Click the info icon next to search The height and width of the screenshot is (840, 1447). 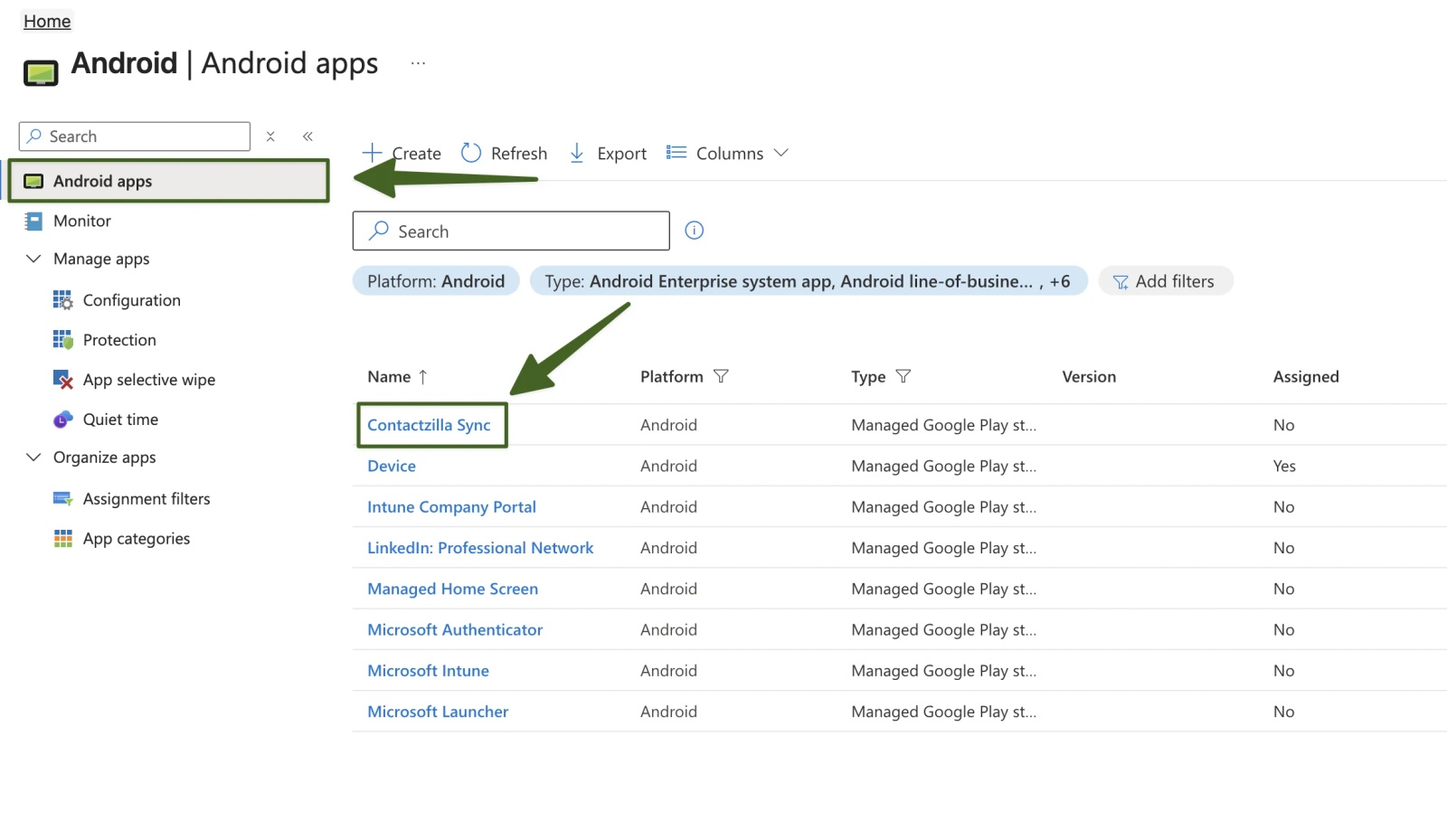(695, 231)
